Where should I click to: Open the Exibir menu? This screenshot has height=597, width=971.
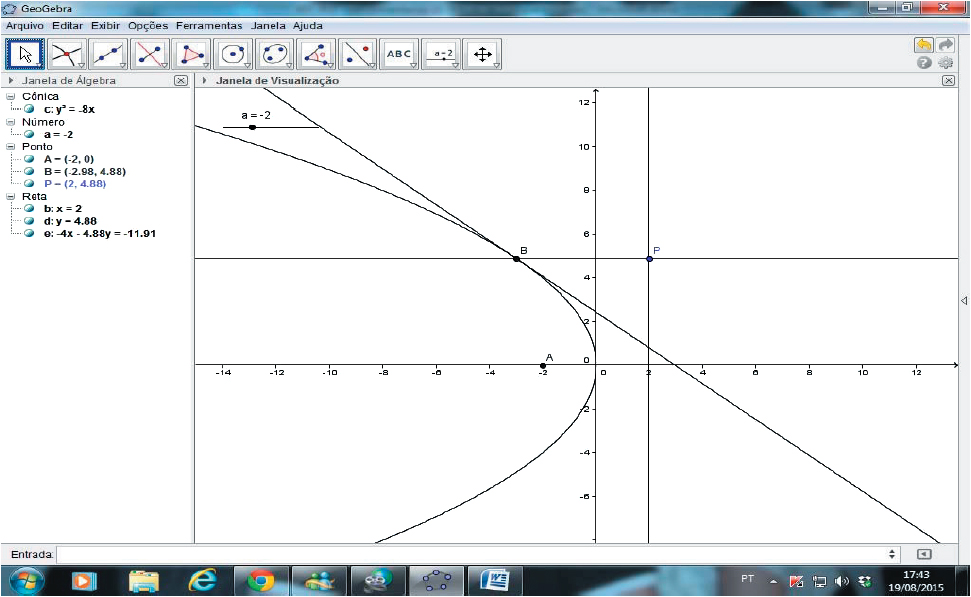click(x=105, y=25)
